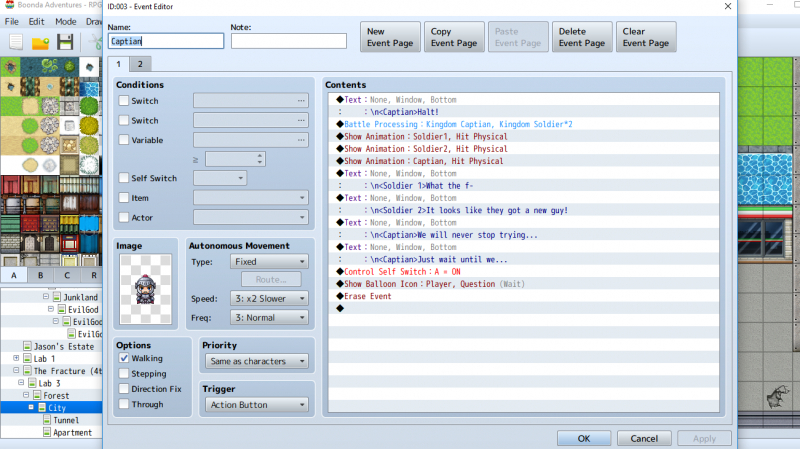Open the Edit menu
The image size is (800, 449).
[36, 21]
